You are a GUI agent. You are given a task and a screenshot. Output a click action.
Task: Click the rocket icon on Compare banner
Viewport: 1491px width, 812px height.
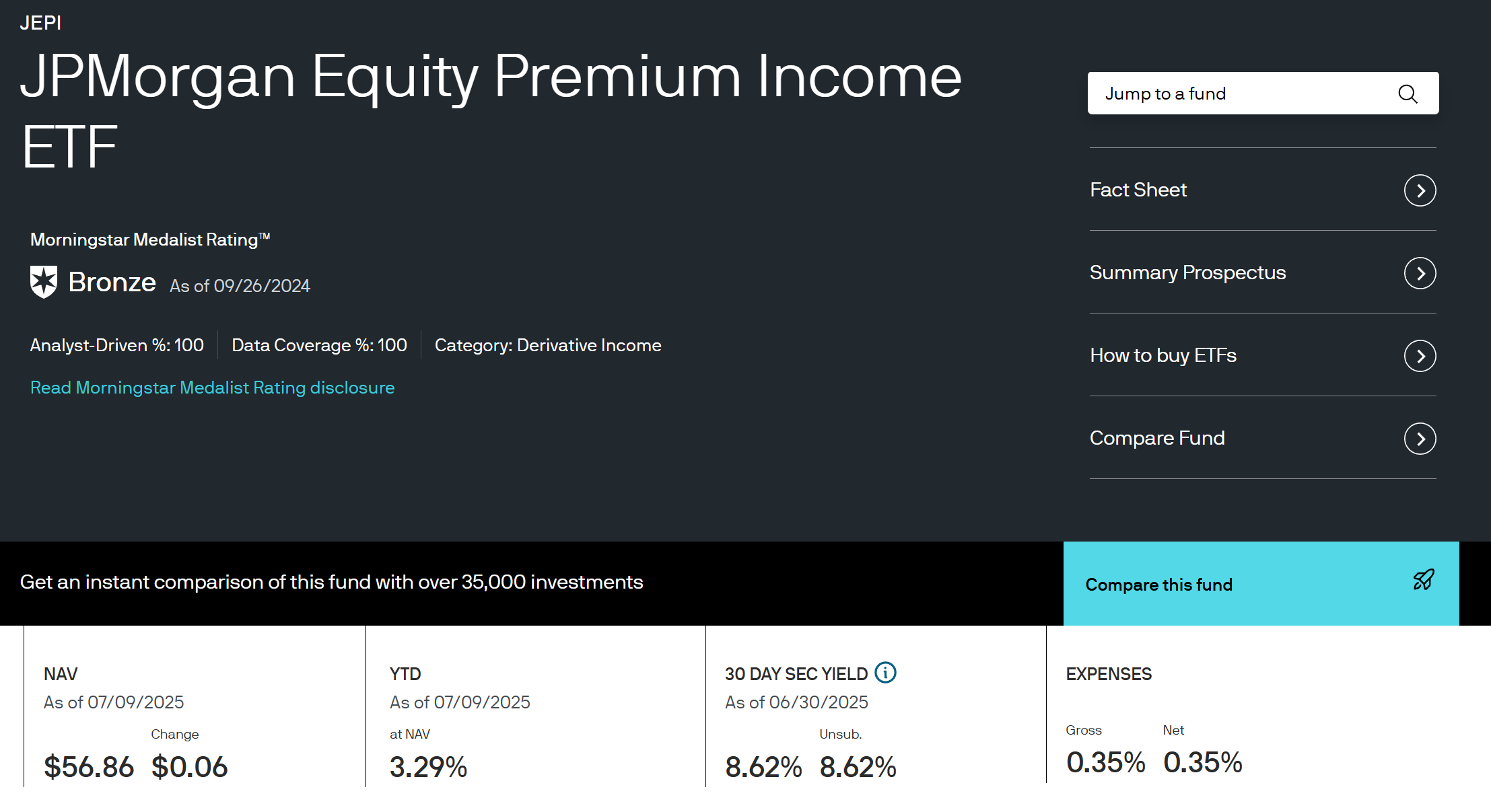(1423, 579)
